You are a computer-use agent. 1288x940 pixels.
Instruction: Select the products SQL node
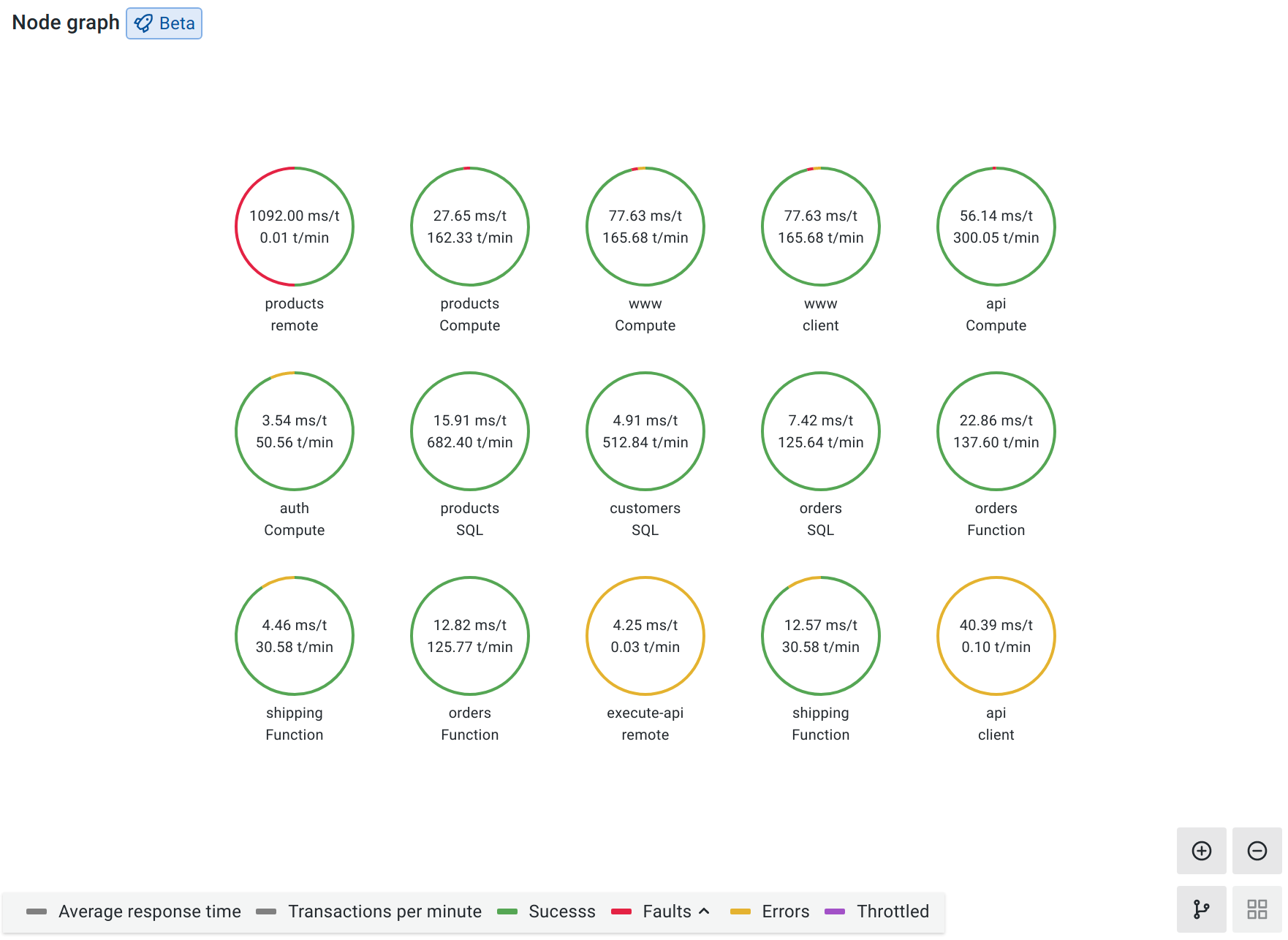point(470,431)
